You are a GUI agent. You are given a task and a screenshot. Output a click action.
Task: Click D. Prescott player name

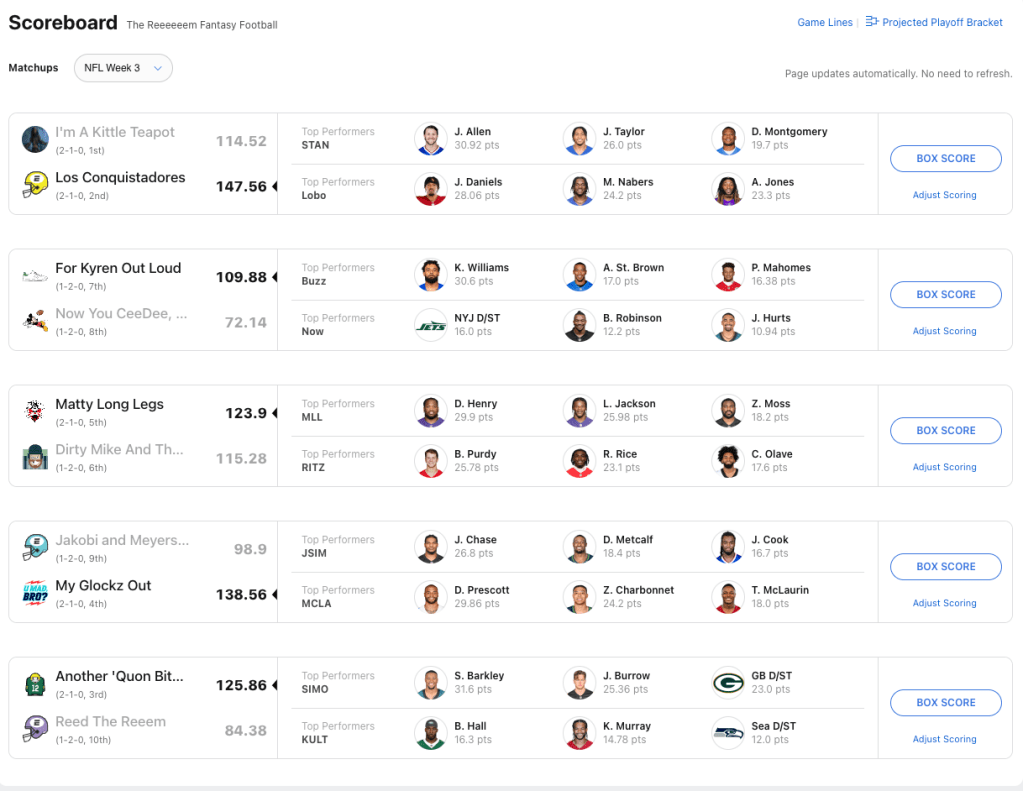click(x=481, y=590)
